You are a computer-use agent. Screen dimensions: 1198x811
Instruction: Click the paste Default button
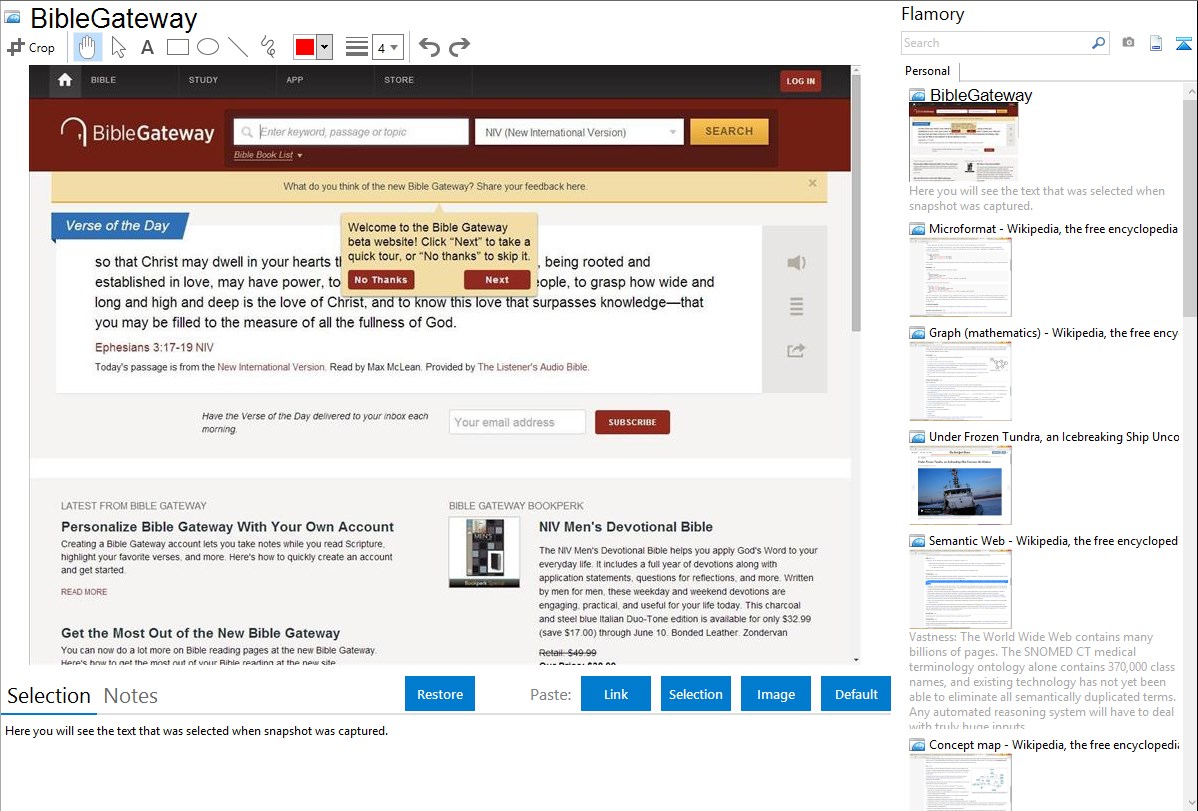pos(856,694)
